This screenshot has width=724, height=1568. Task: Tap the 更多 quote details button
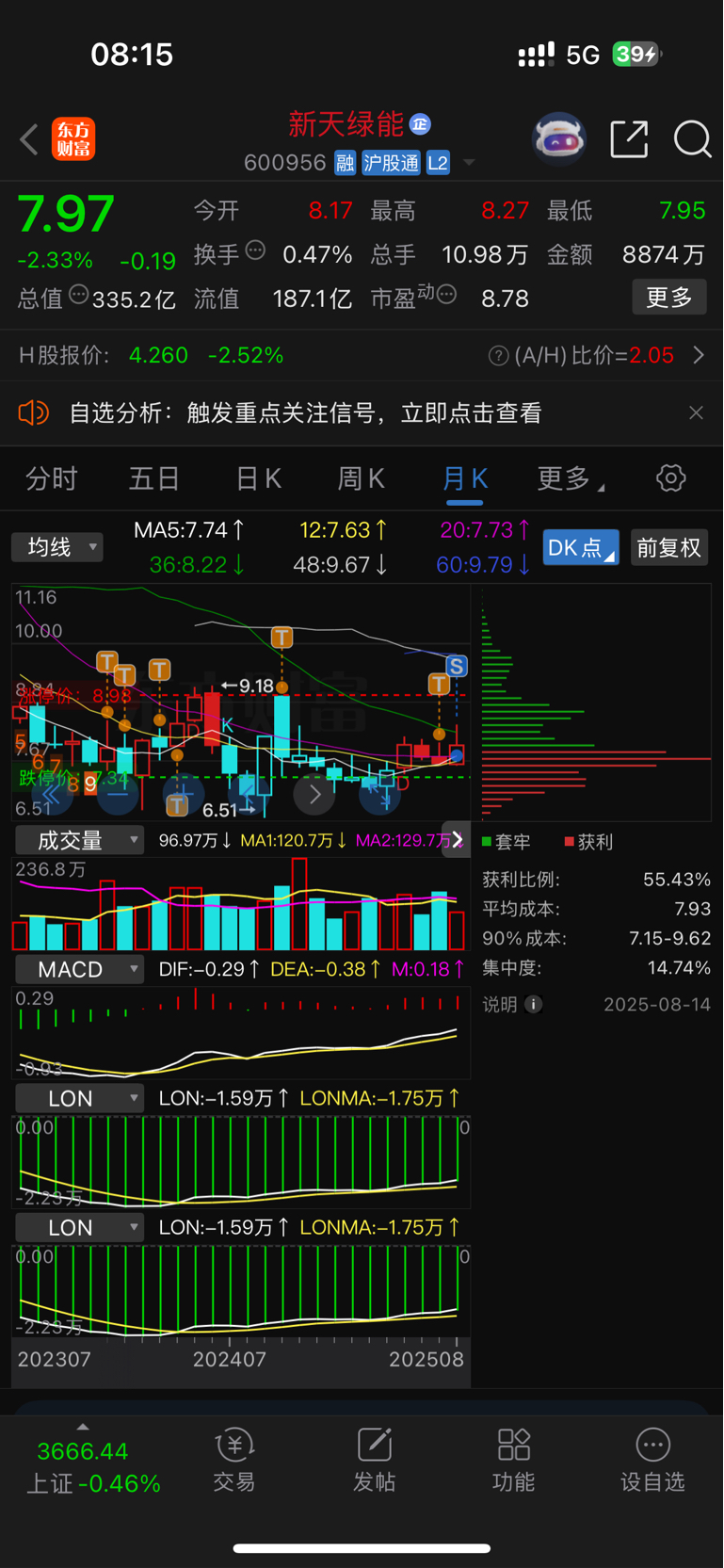(669, 298)
